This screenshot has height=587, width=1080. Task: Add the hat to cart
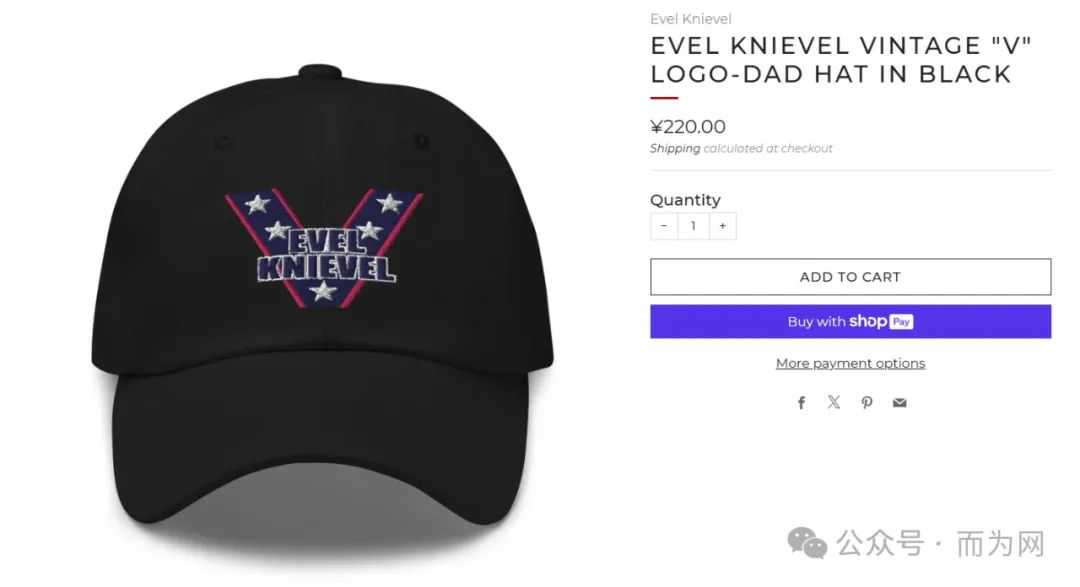(x=851, y=277)
